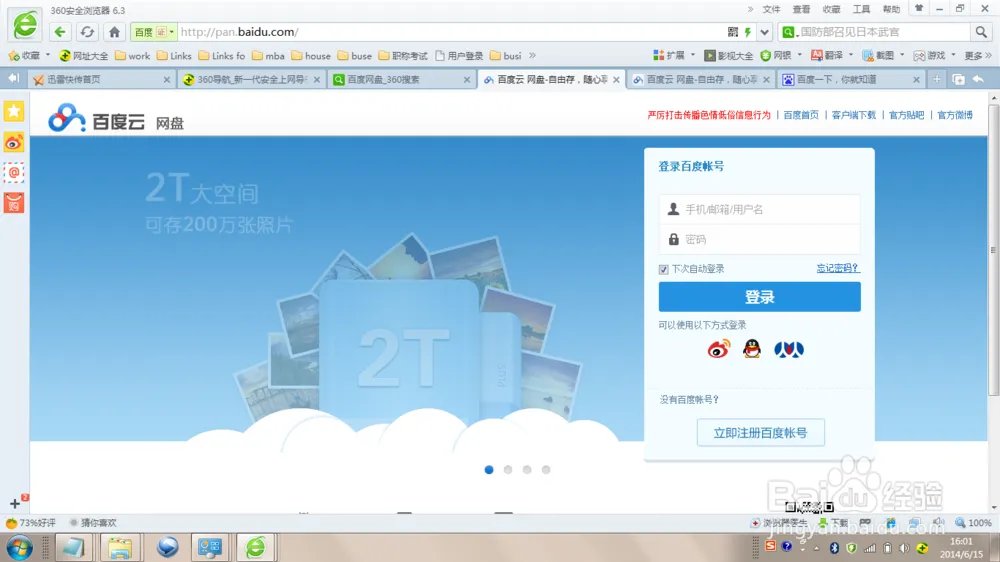Open the 工具 menu
The image size is (1000, 562).
[x=861, y=9]
